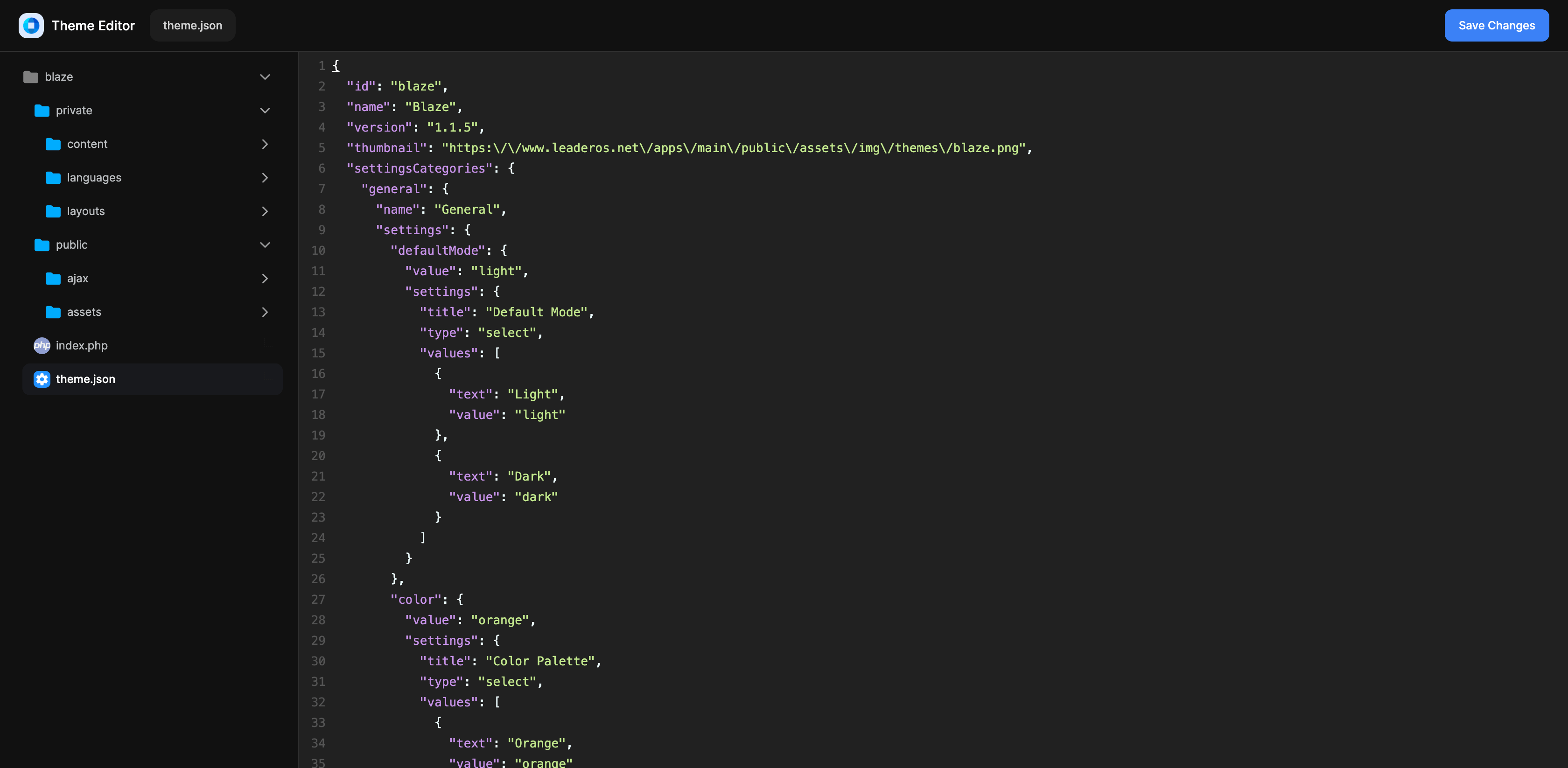Image resolution: width=1568 pixels, height=768 pixels.
Task: Collapse the public folder chevron
Action: coord(265,245)
